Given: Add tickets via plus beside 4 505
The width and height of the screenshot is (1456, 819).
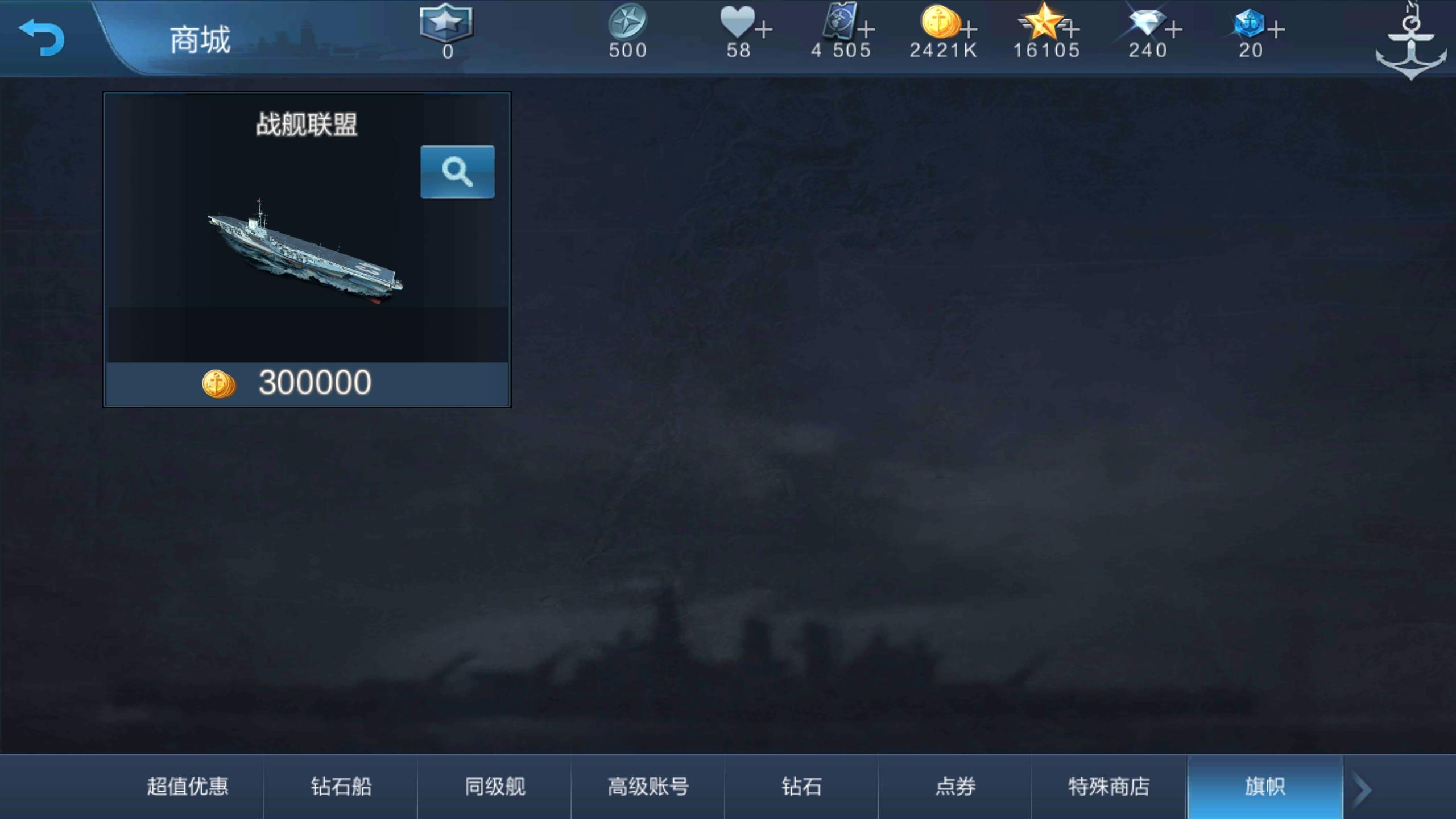Looking at the screenshot, I should click(866, 29).
